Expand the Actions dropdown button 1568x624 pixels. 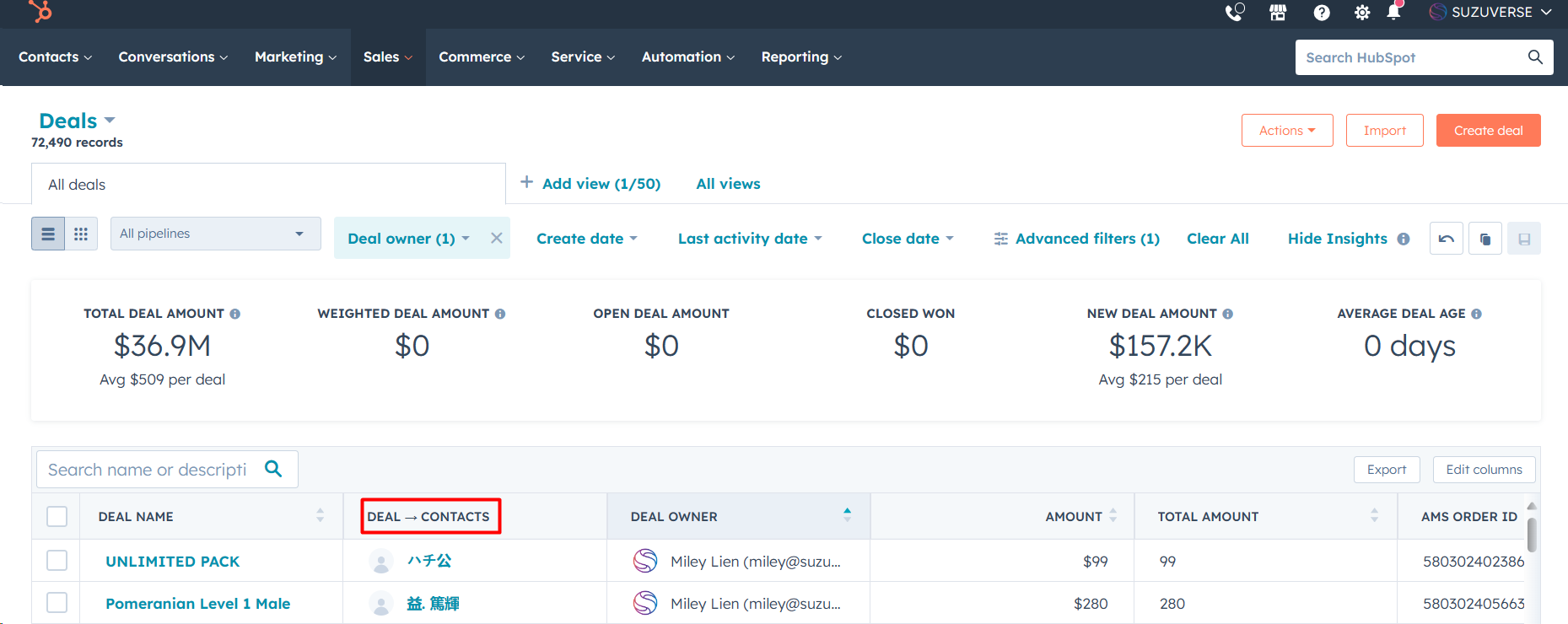pyautogui.click(x=1286, y=131)
